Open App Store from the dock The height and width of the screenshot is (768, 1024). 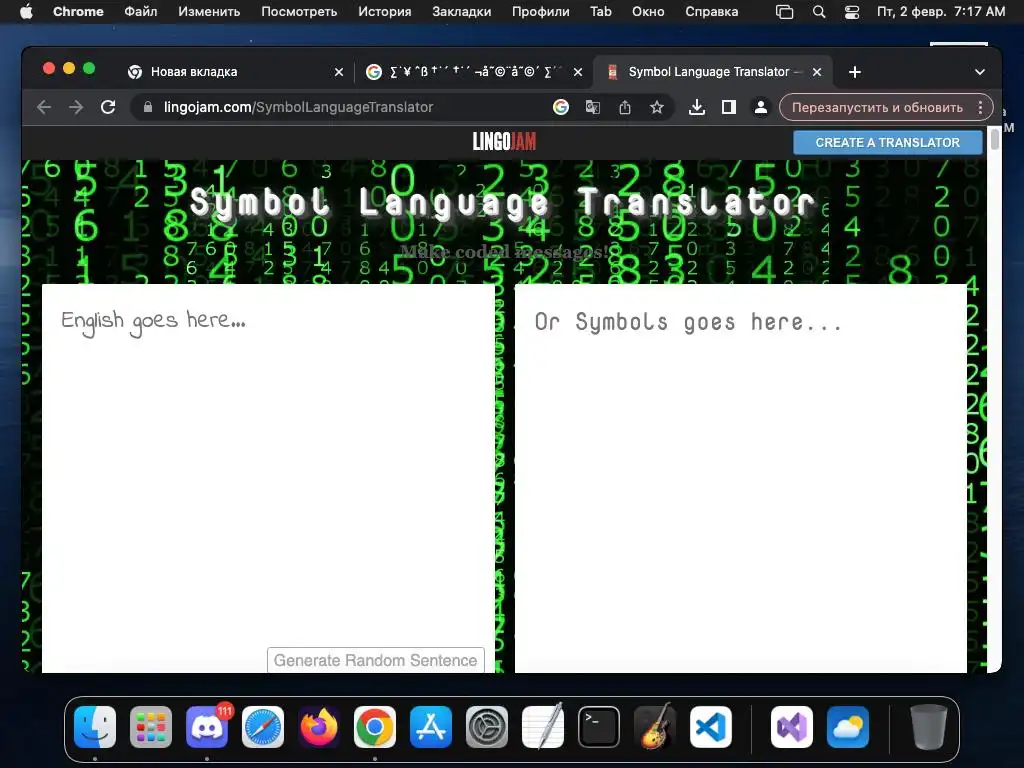431,726
